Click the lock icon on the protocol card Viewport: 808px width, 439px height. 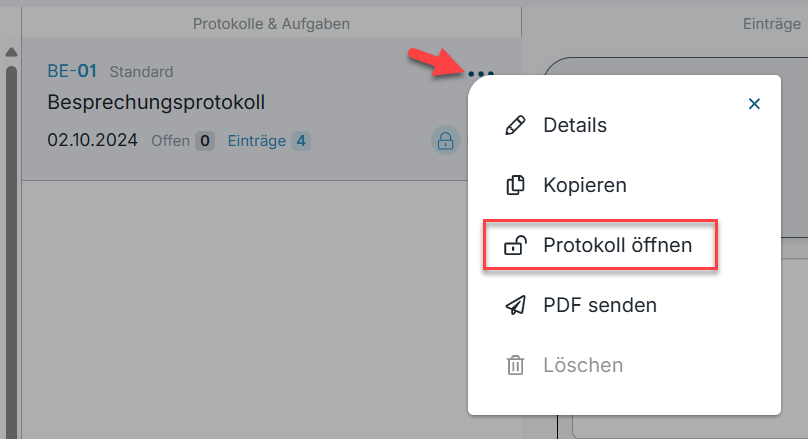point(446,141)
